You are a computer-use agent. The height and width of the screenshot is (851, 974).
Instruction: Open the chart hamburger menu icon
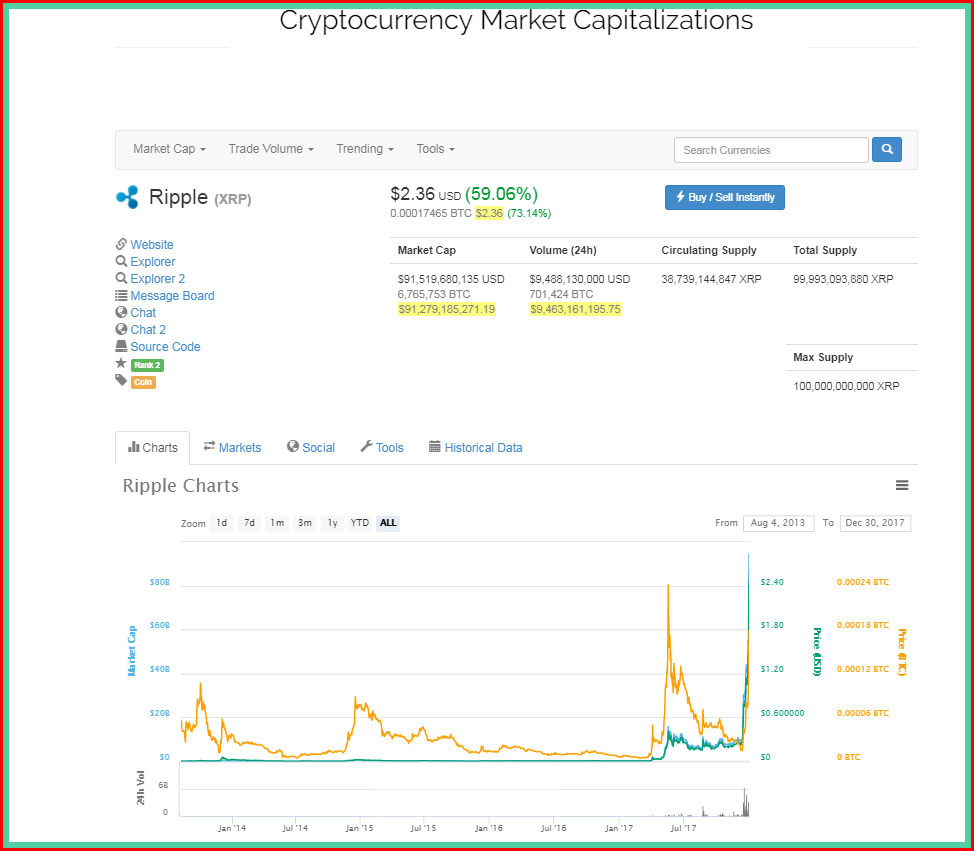pyautogui.click(x=902, y=485)
